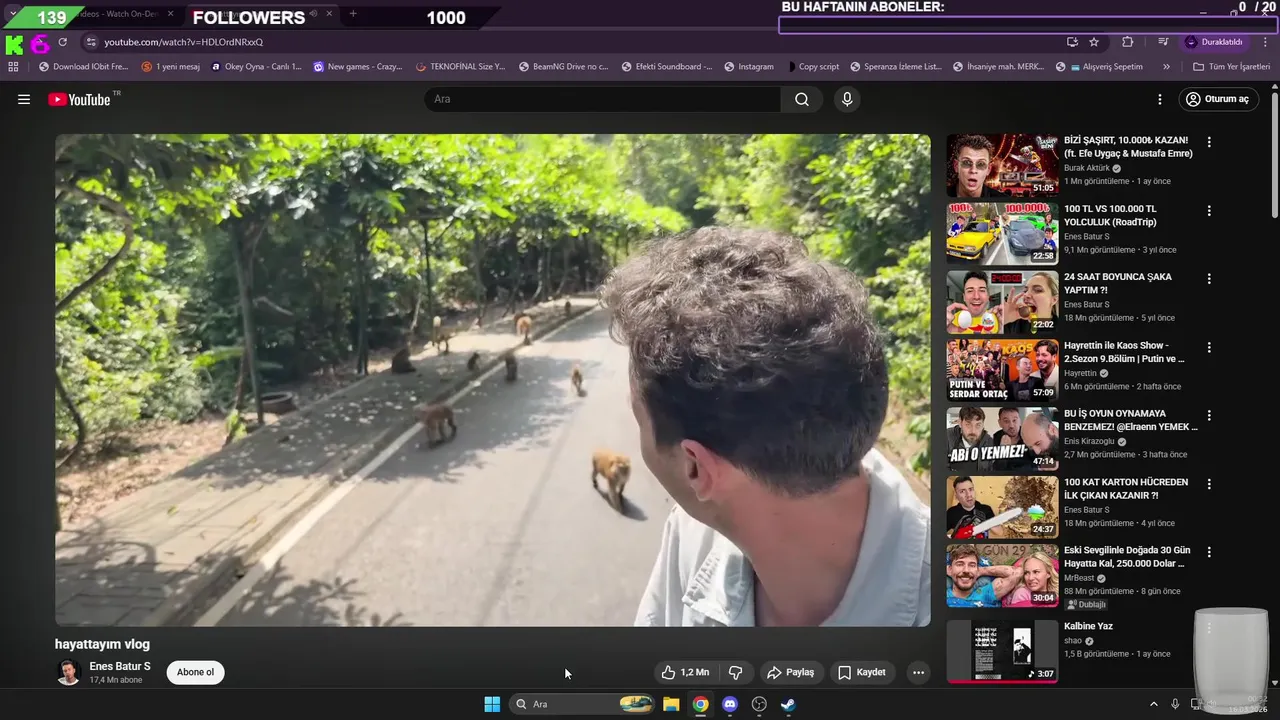Open MrBeast Eski Sevgilinle Doğada thumbnail
This screenshot has height=720, width=1280.
[x=1002, y=575]
